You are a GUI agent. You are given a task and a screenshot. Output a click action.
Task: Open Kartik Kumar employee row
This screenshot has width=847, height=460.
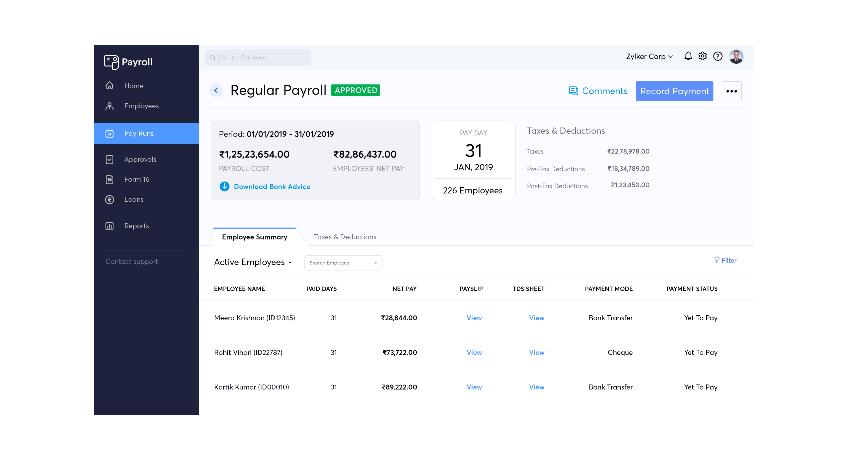pyautogui.click(x=476, y=387)
